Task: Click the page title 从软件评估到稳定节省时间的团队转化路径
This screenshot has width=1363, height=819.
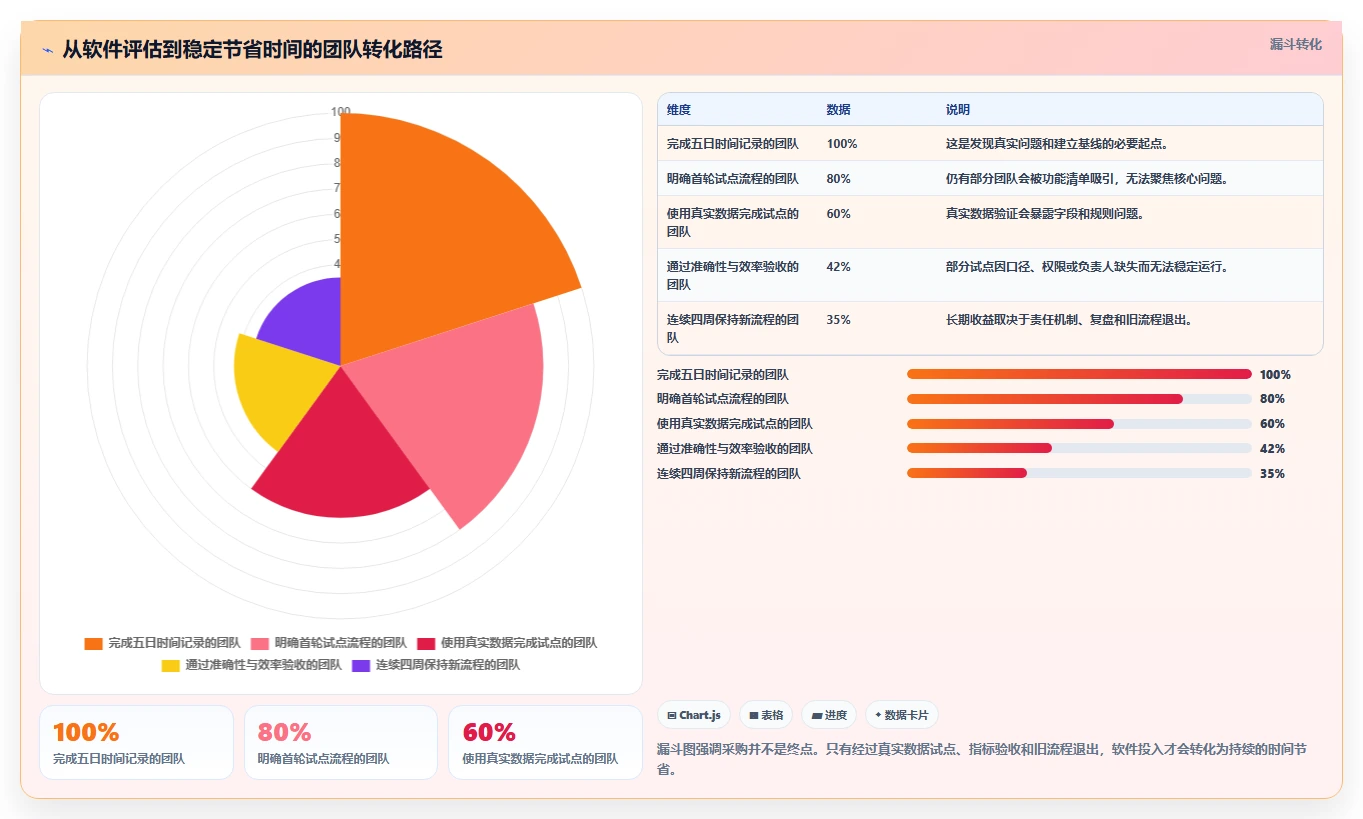Action: coord(252,49)
